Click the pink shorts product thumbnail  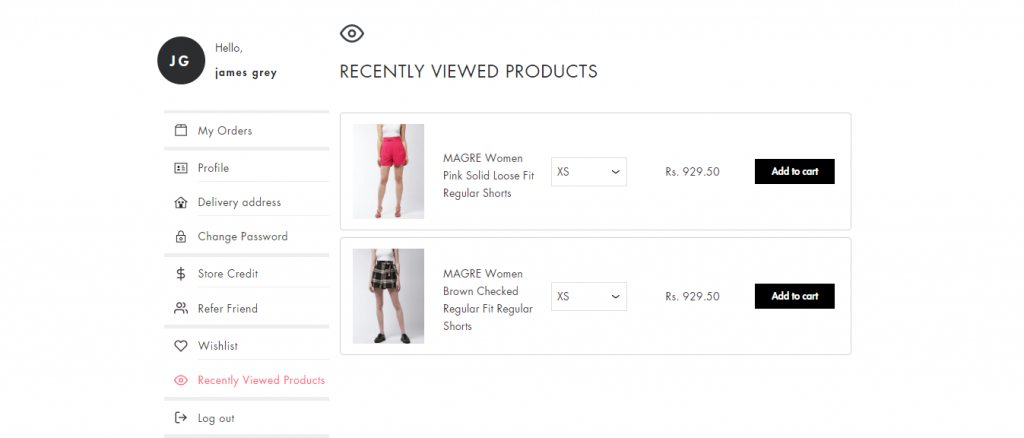(x=389, y=171)
